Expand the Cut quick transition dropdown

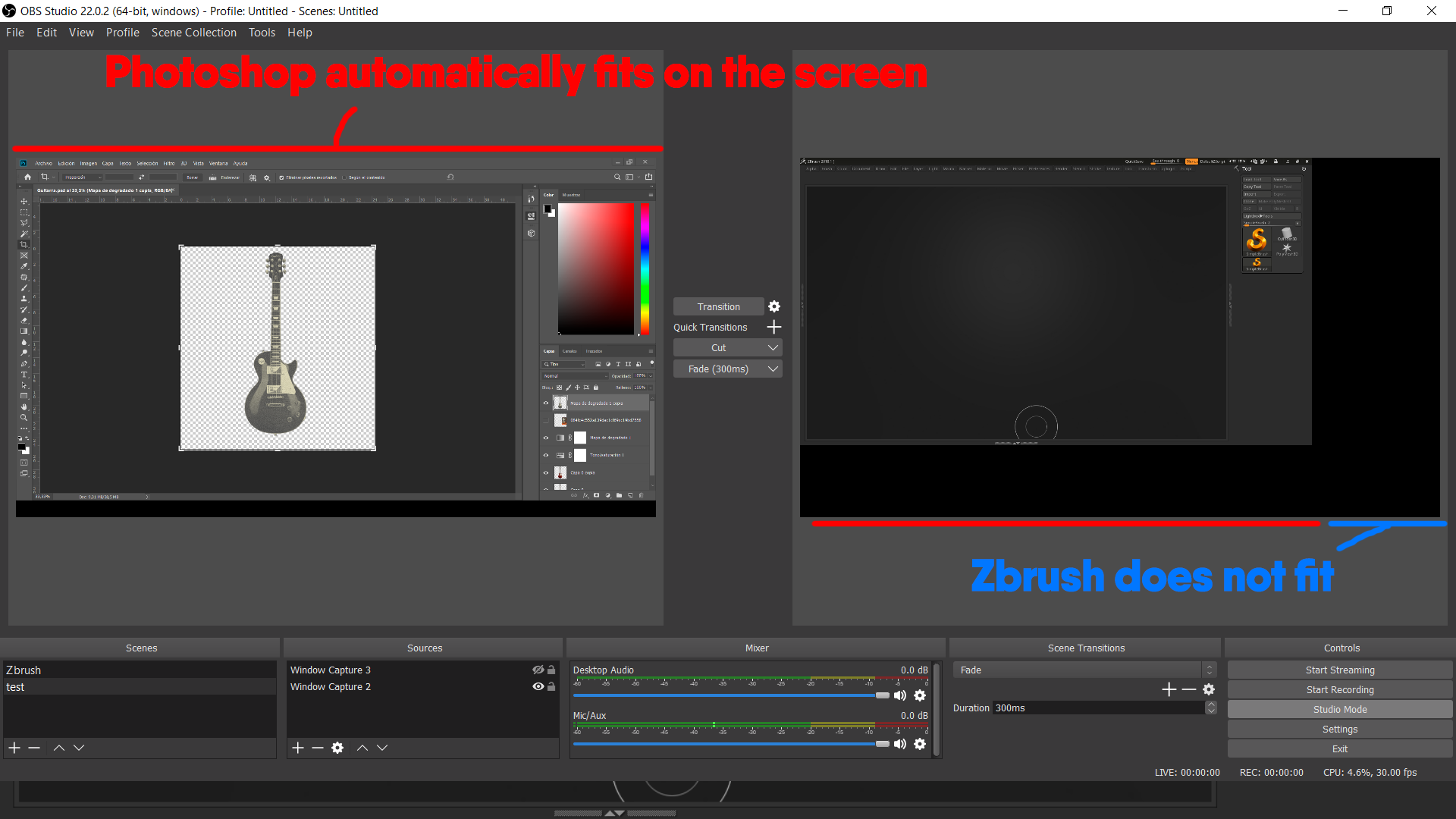(x=773, y=347)
